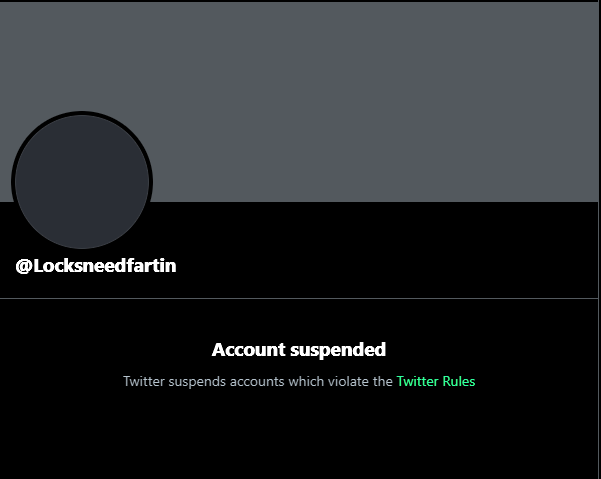Viewport: 601px width, 479px height.
Task: Click the word "Account" in the heading
Action: (x=249, y=350)
